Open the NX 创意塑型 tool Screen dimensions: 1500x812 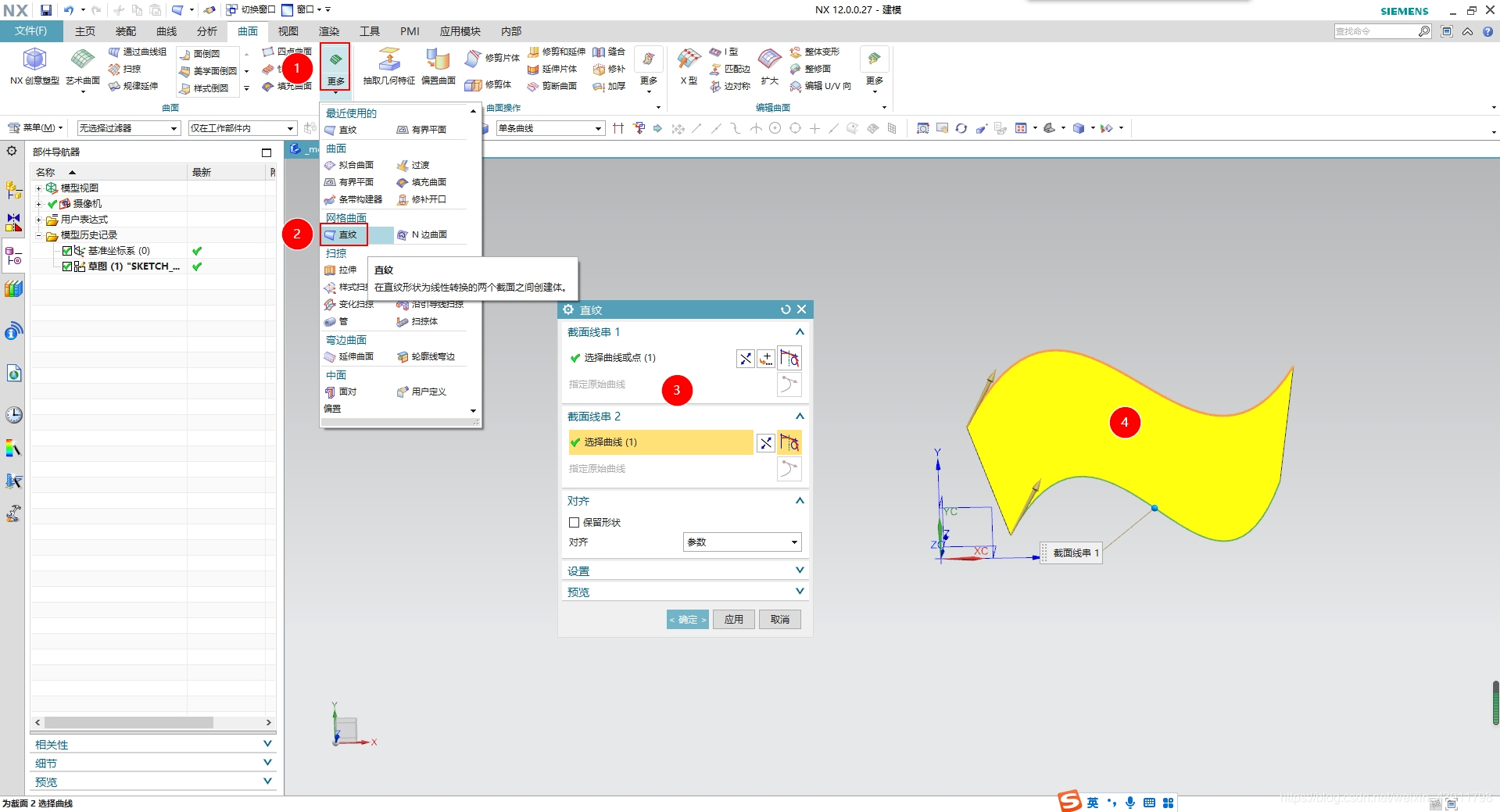click(x=34, y=66)
